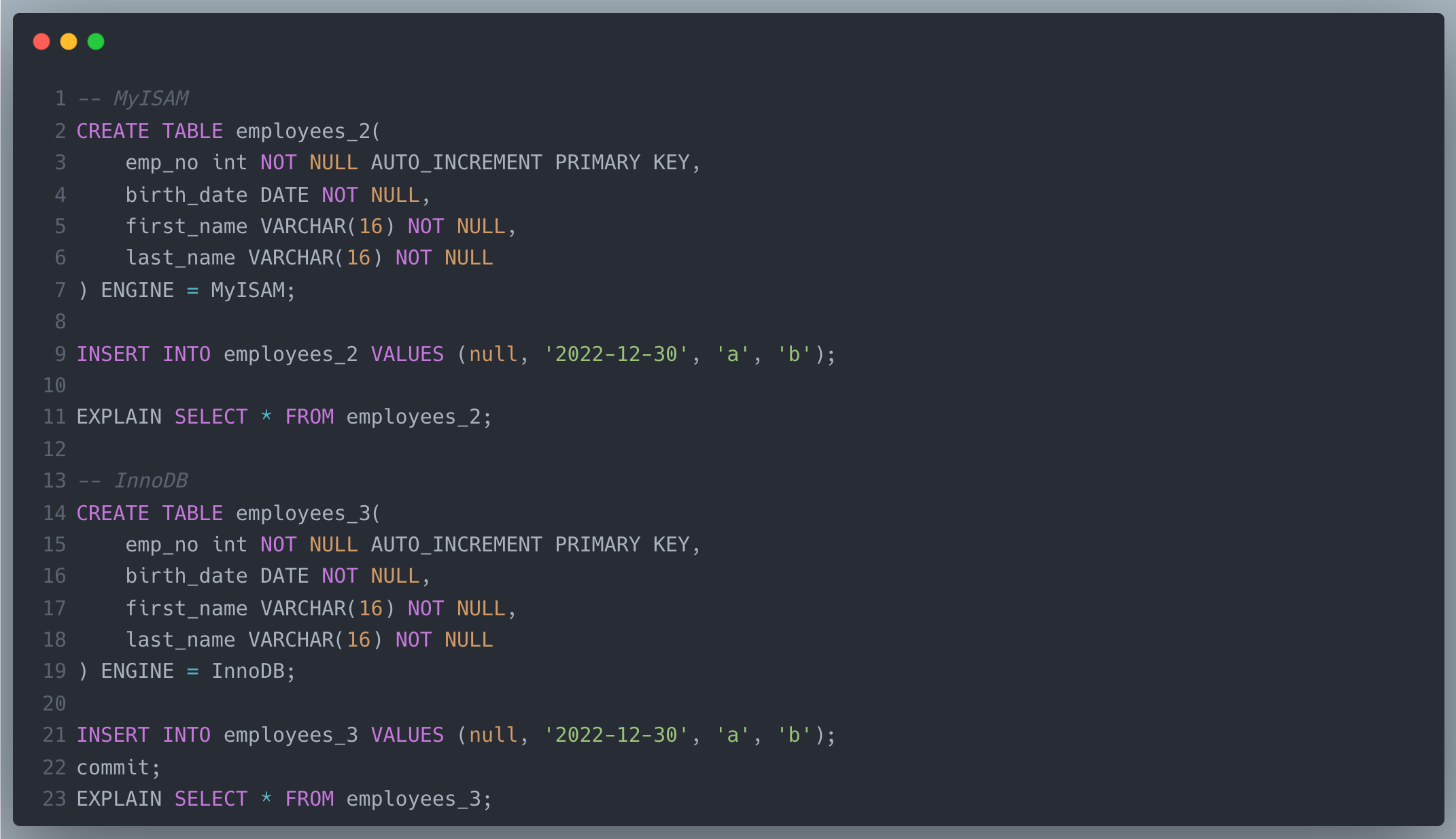The height and width of the screenshot is (839, 1456).
Task: Click the green maximize window dot
Action: (x=96, y=41)
